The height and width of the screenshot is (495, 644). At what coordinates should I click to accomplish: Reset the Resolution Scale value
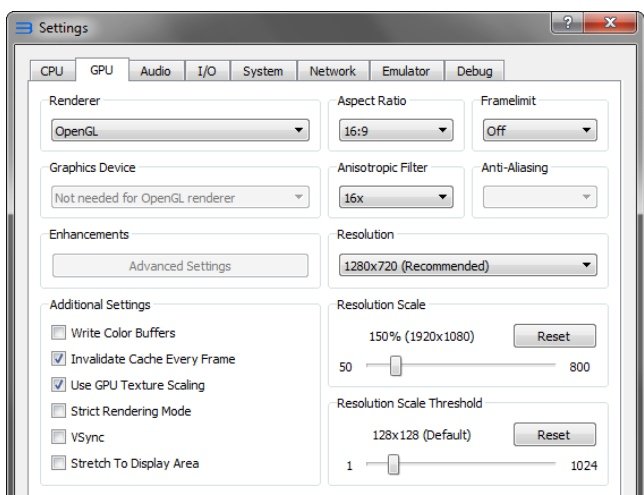point(554,336)
